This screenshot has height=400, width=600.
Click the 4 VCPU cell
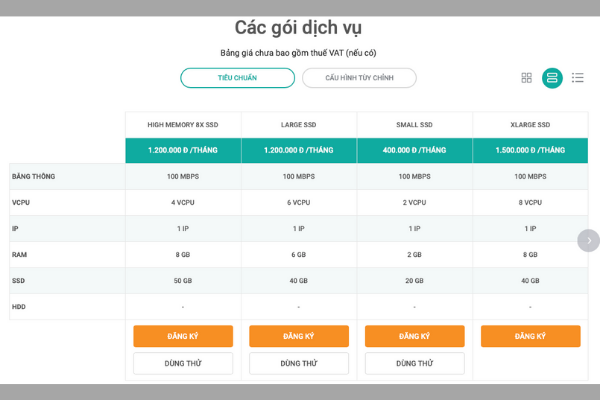pos(183,202)
